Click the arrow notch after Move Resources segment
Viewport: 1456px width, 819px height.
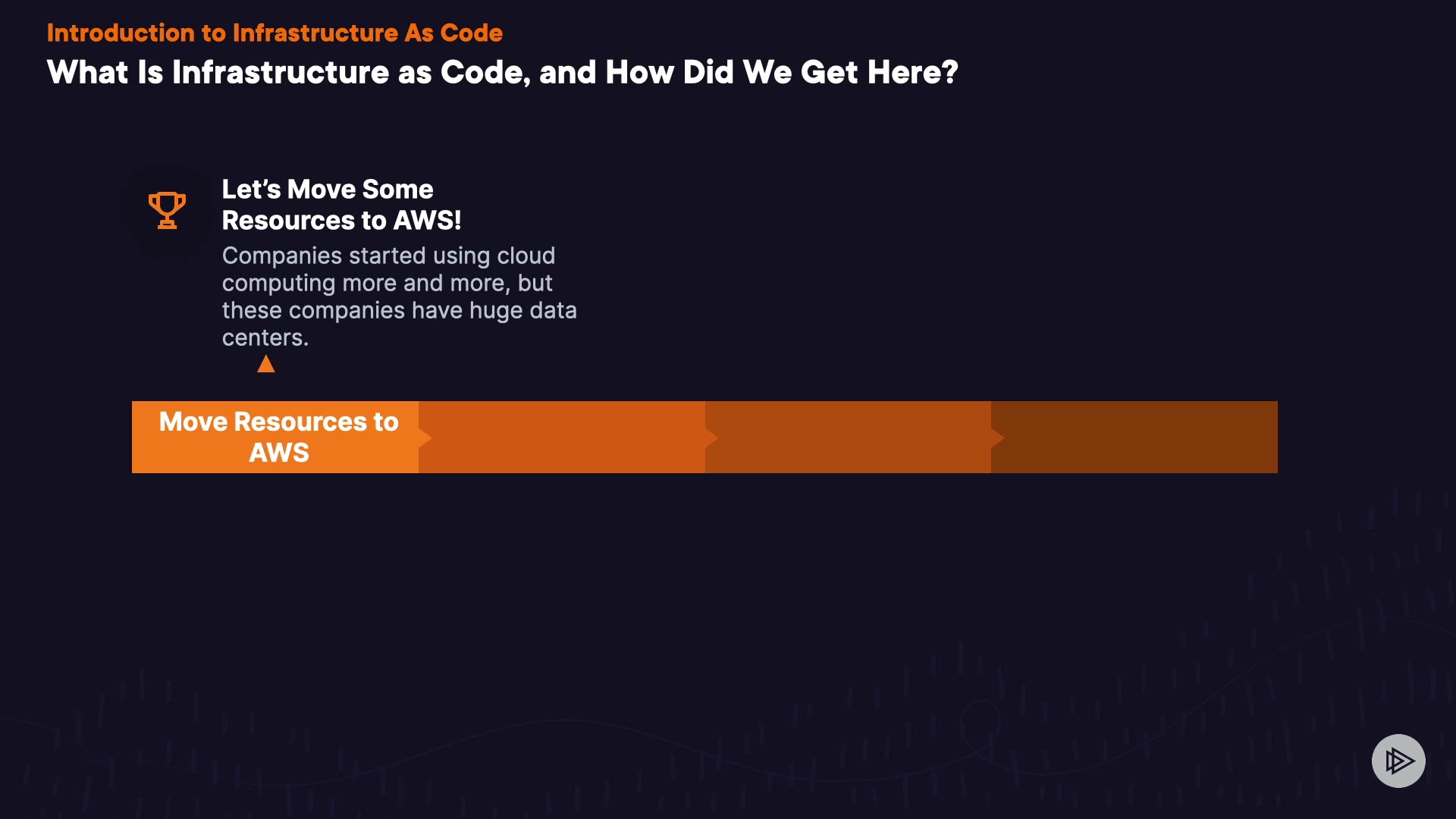(425, 438)
